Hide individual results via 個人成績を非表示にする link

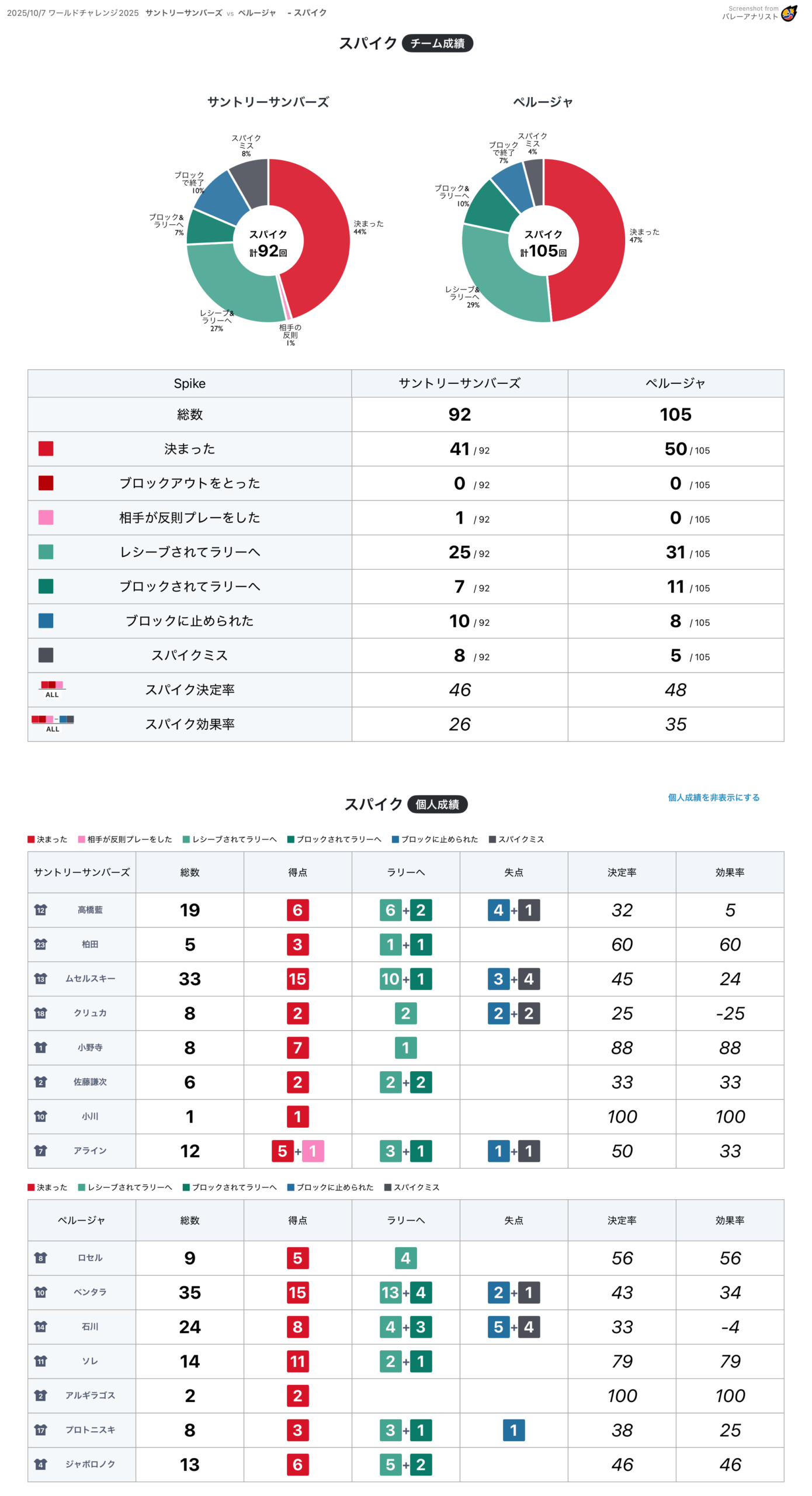pyautogui.click(x=713, y=798)
